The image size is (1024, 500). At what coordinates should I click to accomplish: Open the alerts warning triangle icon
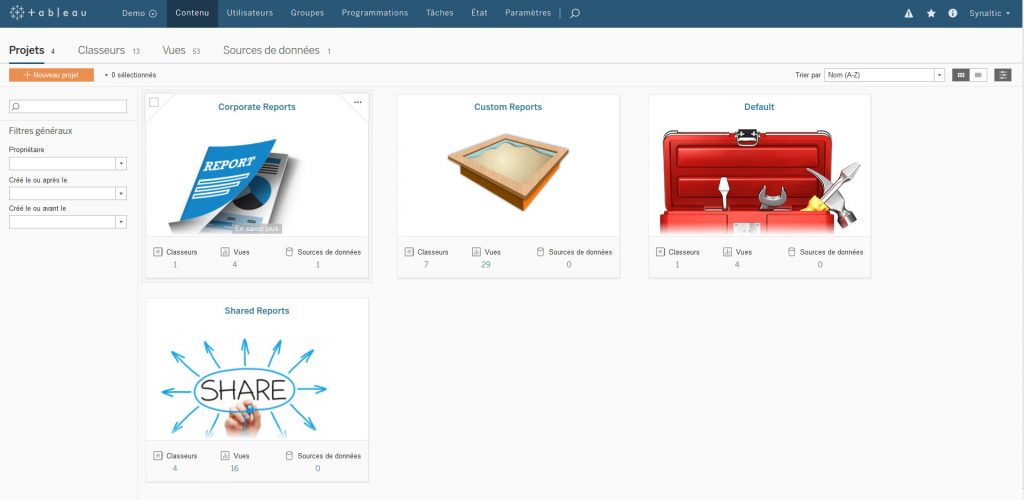908,13
